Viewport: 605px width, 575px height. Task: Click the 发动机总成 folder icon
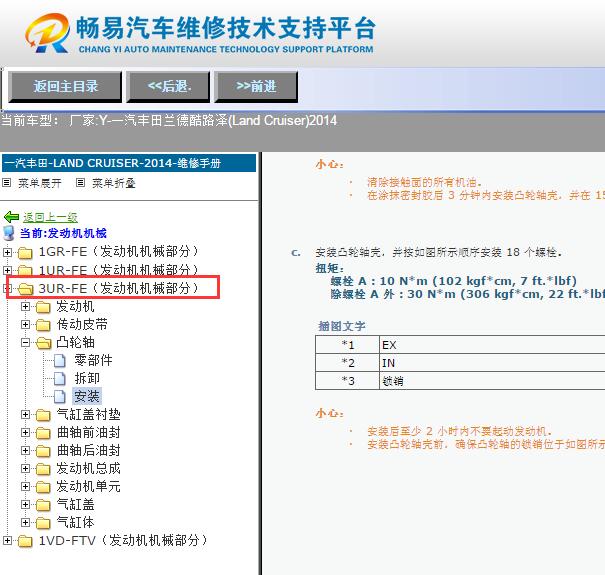click(x=43, y=469)
